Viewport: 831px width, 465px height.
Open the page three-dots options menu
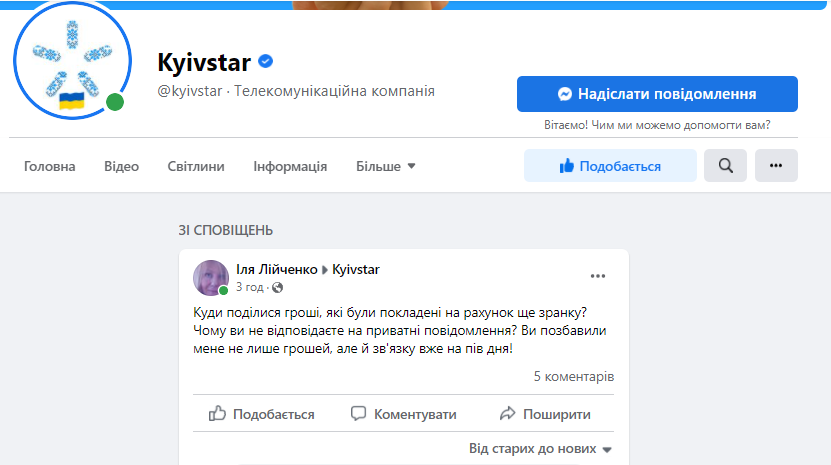(x=776, y=166)
